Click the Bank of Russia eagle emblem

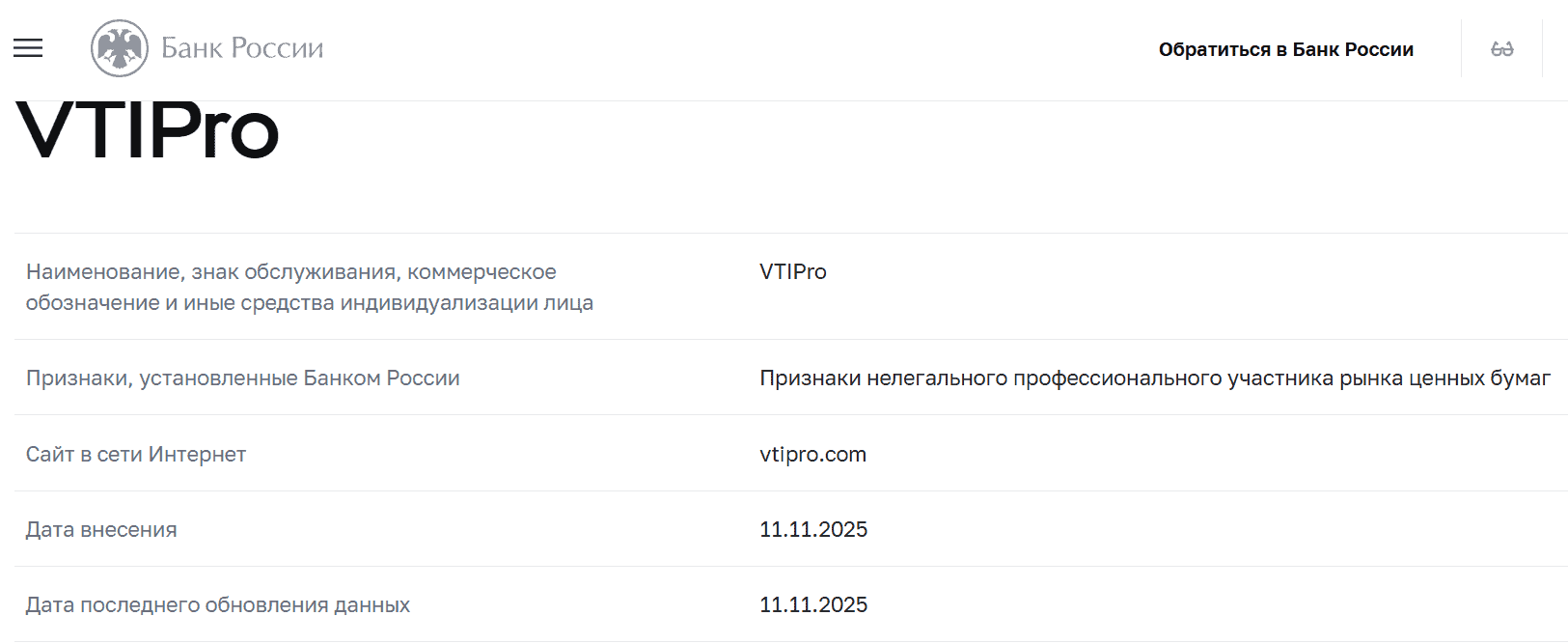tap(118, 46)
